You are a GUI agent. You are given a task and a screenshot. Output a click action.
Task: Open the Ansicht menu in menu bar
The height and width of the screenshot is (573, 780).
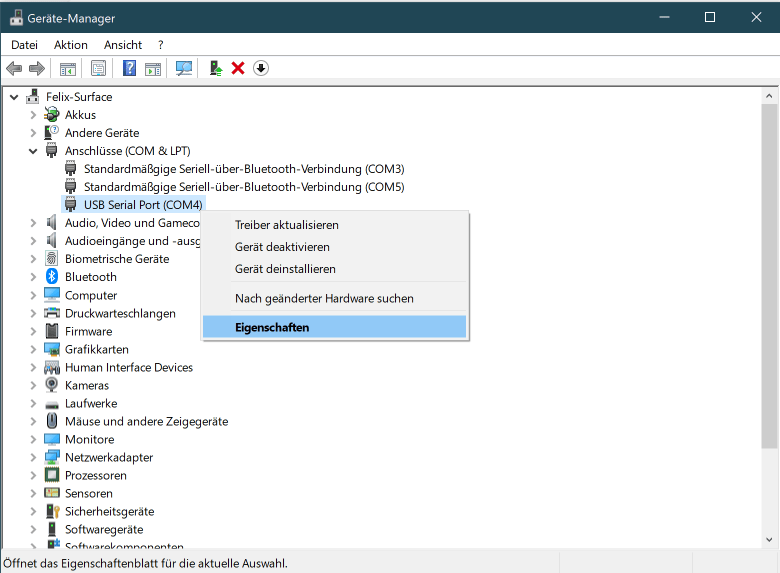123,45
